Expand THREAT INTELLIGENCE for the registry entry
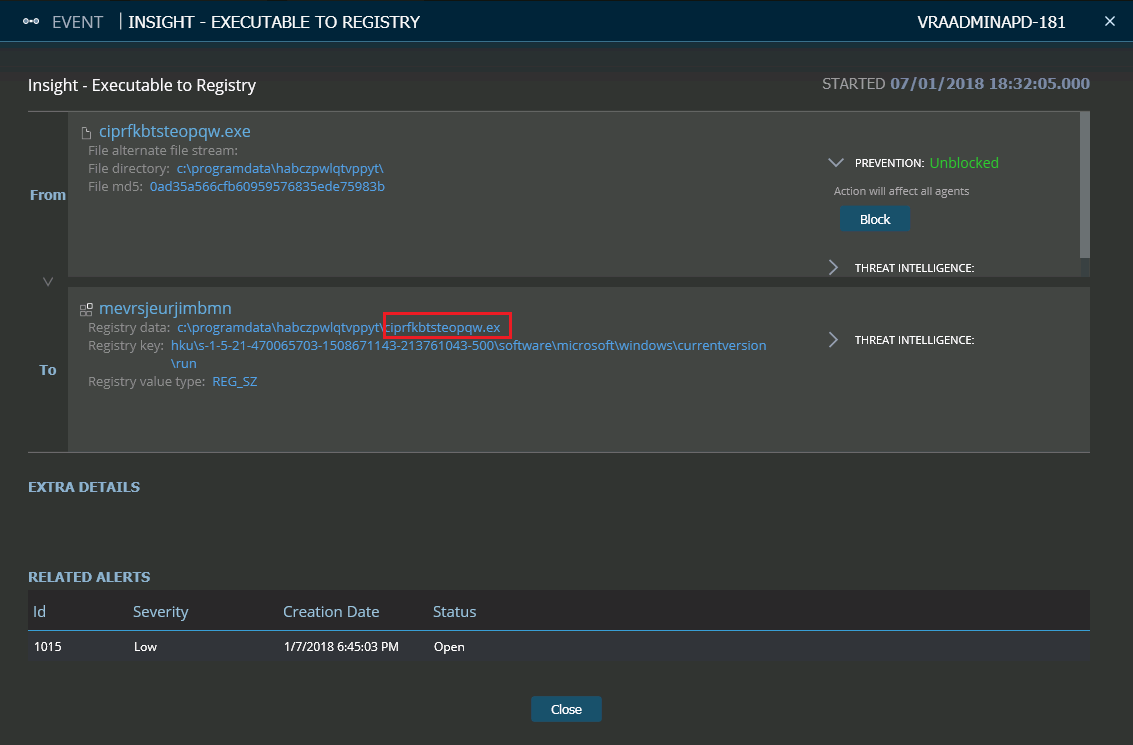 point(833,339)
